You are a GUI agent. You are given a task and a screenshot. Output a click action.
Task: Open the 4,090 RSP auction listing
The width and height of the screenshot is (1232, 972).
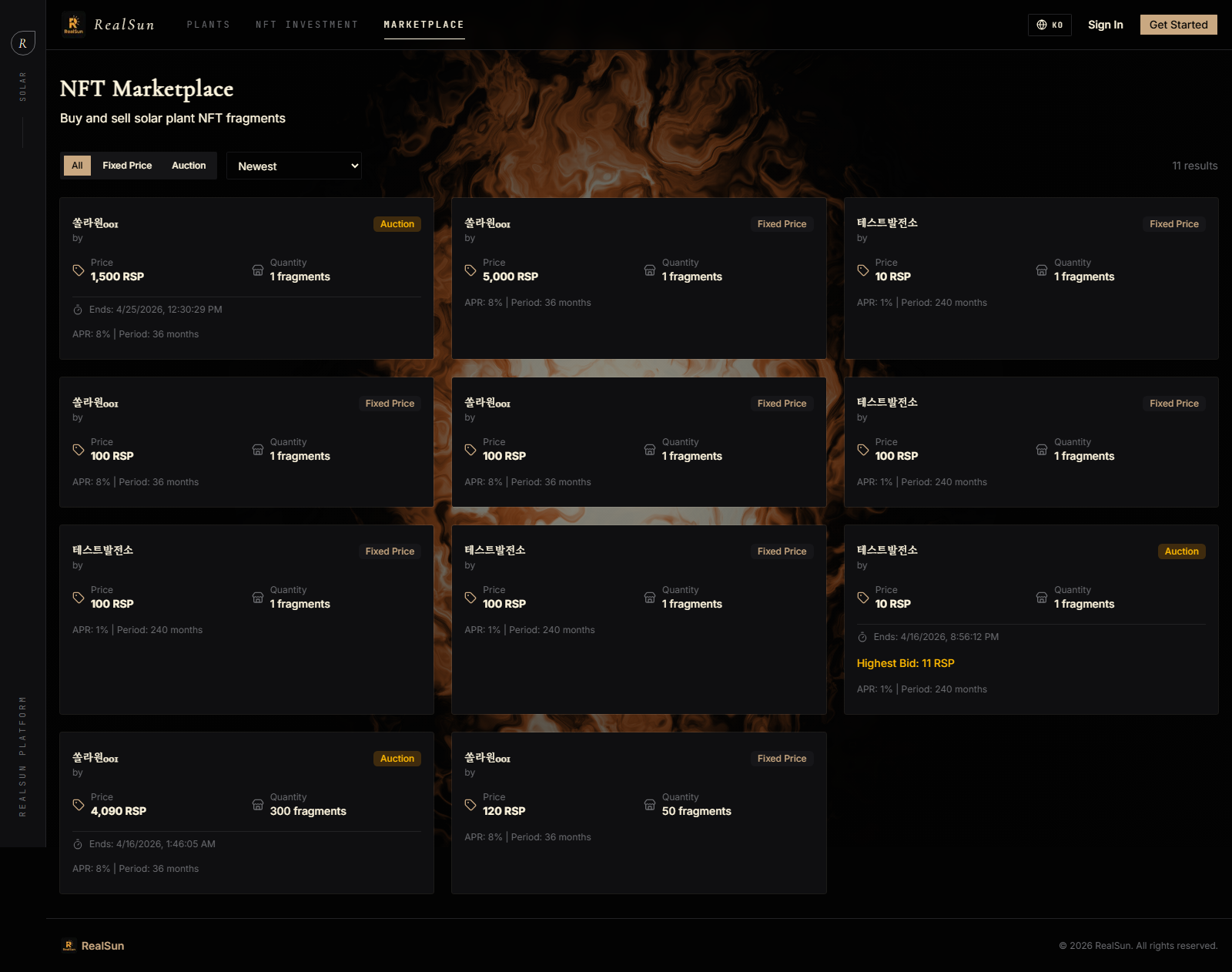point(246,813)
